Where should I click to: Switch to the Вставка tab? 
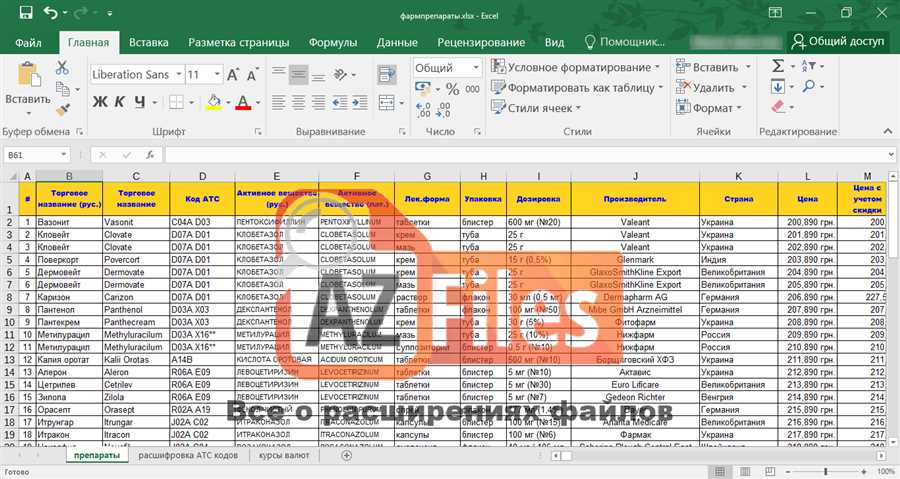[149, 42]
